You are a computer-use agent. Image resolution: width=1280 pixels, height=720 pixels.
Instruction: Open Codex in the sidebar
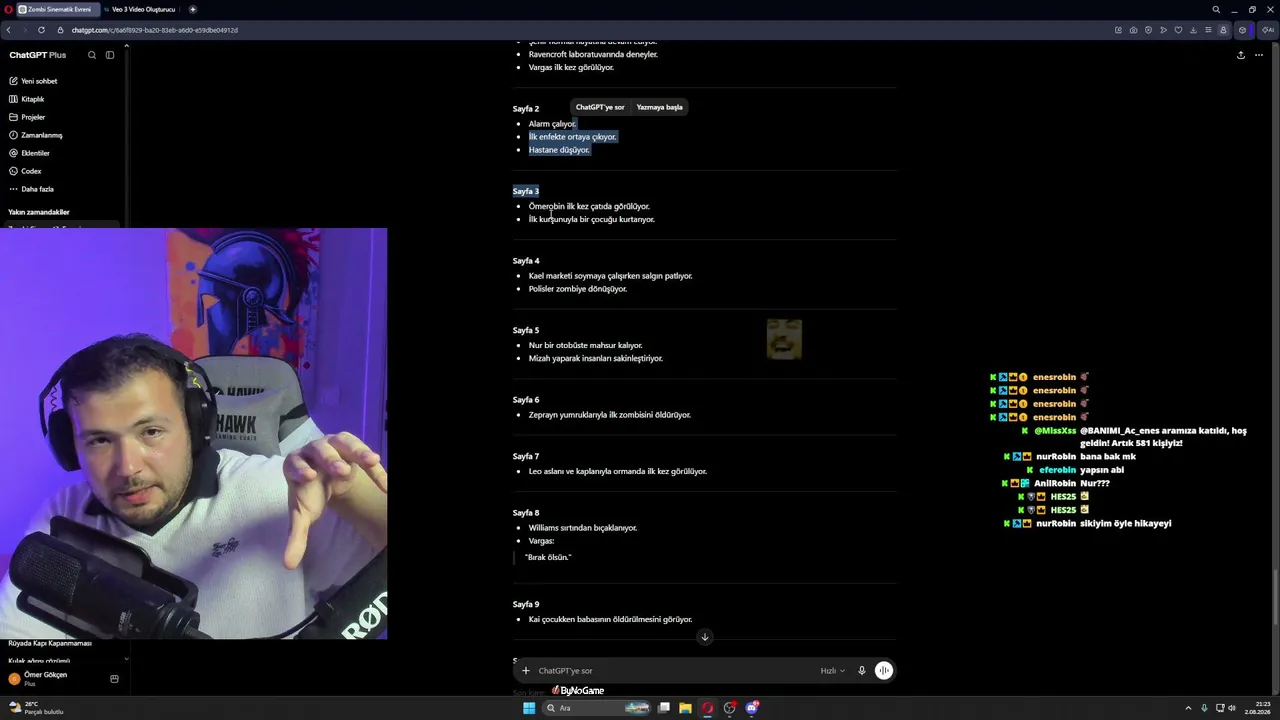(25, 171)
